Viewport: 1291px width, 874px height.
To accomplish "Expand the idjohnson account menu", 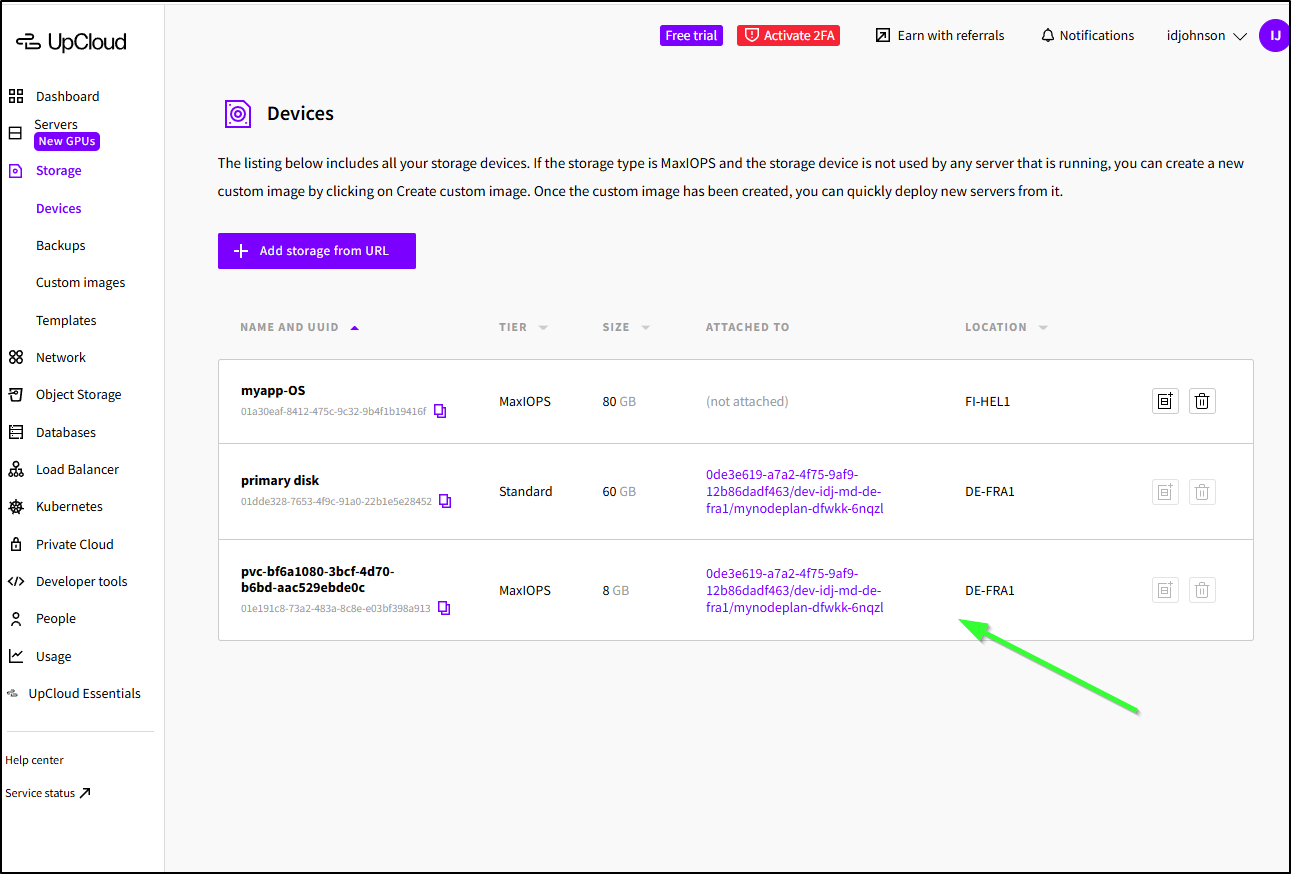I will (1207, 35).
